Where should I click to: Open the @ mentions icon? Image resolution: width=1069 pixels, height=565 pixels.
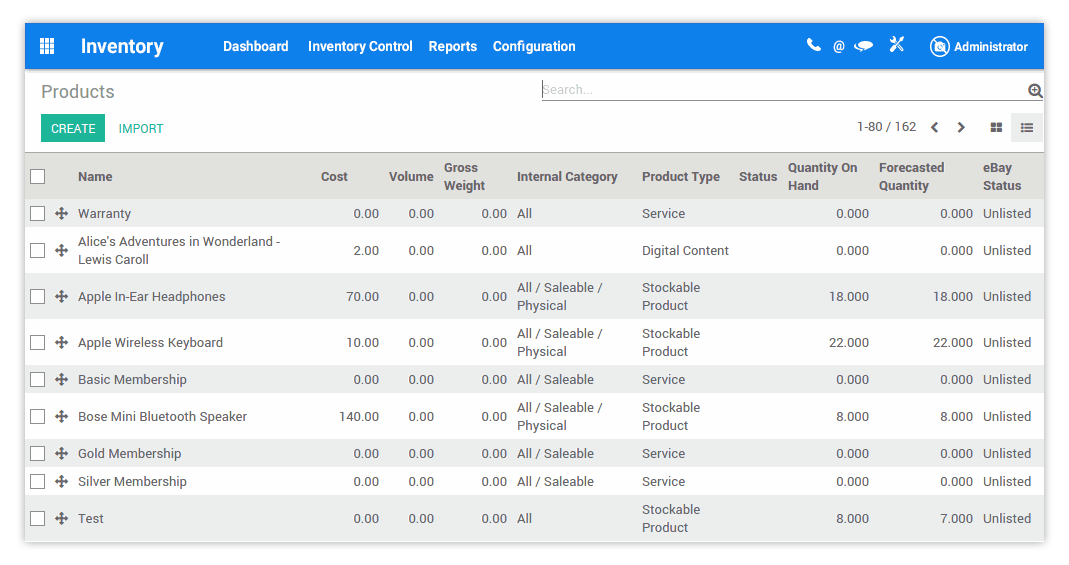coord(839,46)
